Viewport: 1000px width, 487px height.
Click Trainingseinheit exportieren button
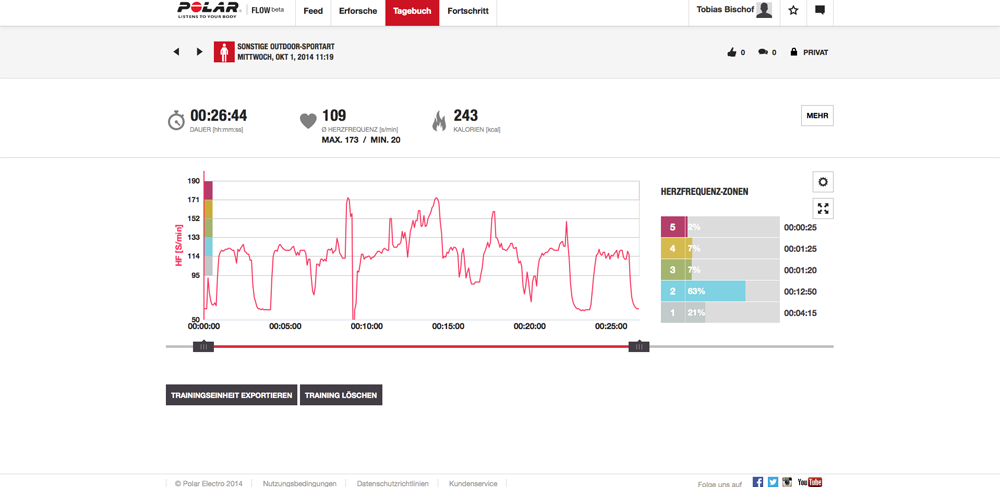coord(231,395)
